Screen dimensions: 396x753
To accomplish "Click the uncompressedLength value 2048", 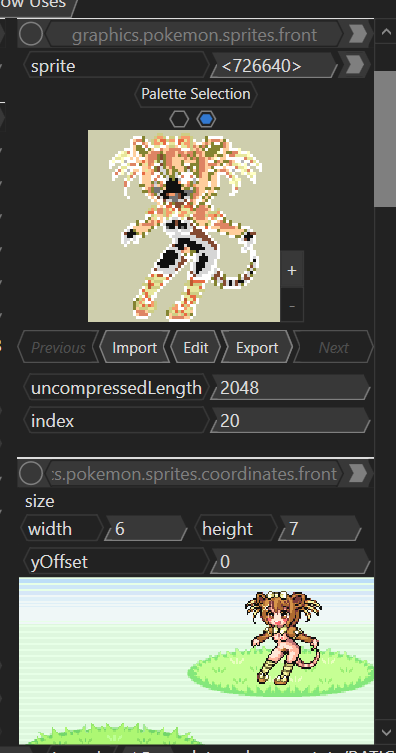I will pyautogui.click(x=291, y=388).
